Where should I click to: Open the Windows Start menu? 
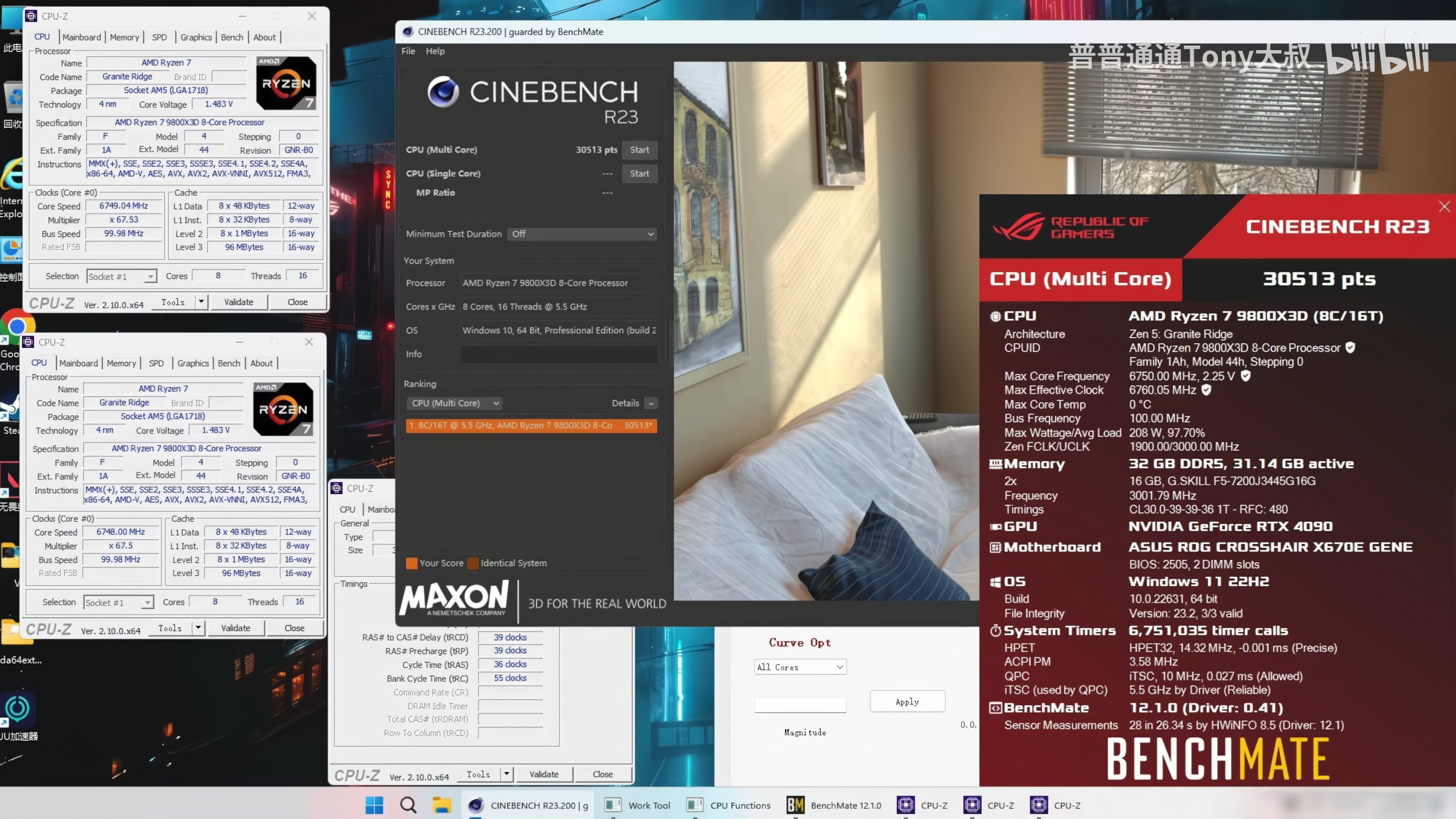tap(374, 805)
